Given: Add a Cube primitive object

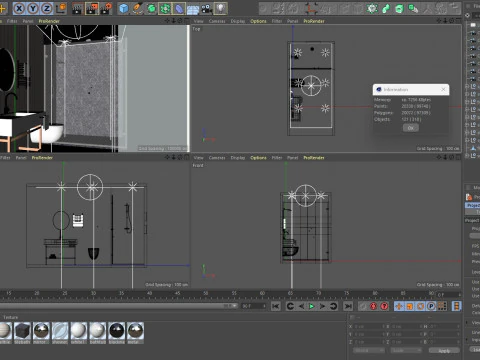Looking at the screenshot, I should tap(124, 8).
